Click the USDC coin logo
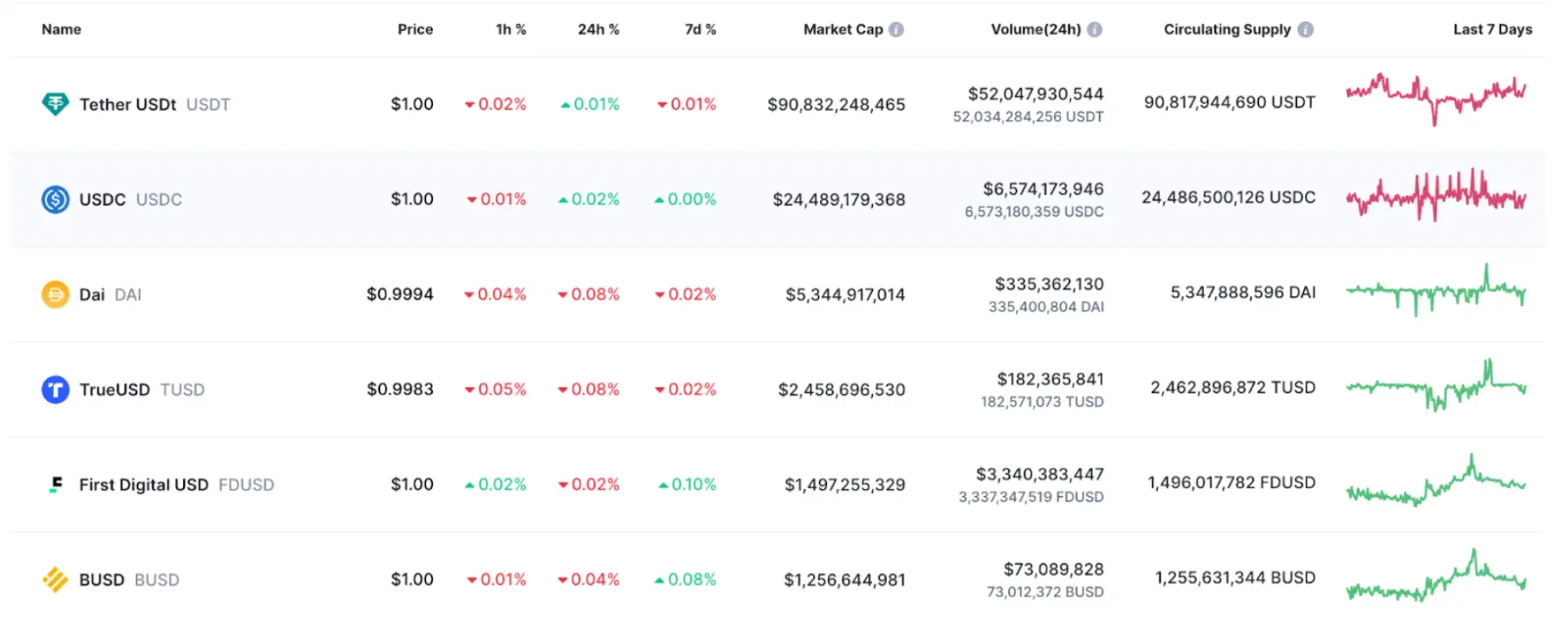Screen dimensions: 1568x619 [55, 200]
